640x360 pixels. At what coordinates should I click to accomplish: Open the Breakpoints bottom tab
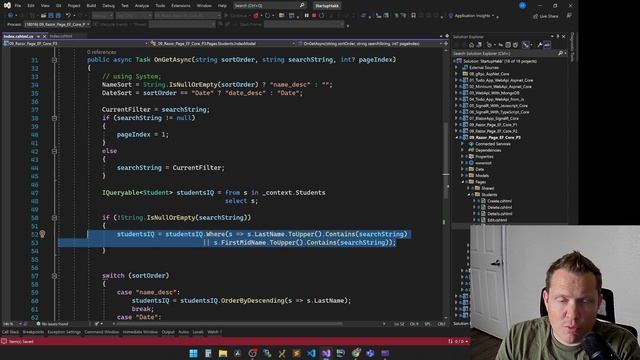click(33, 332)
